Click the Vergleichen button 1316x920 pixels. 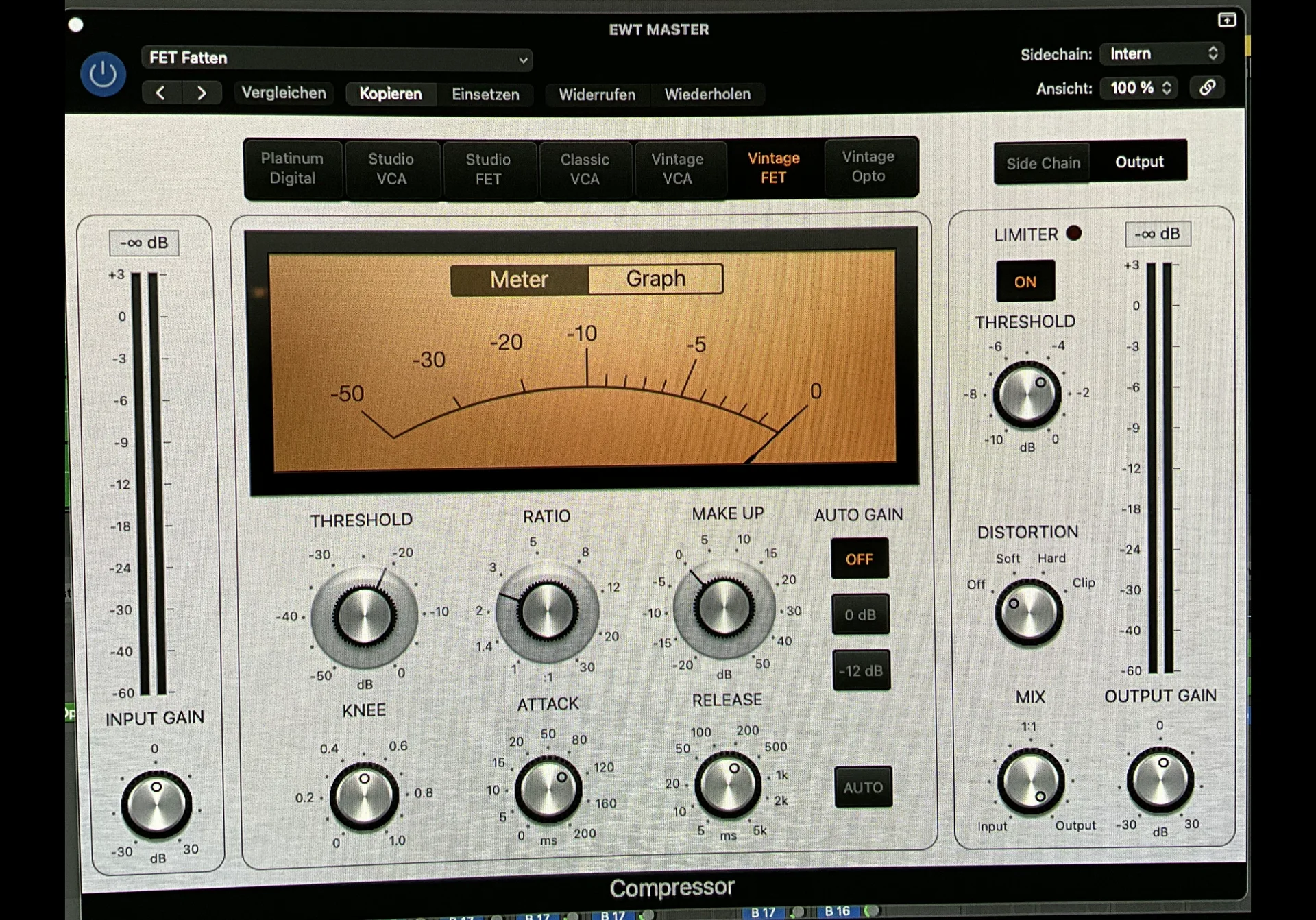coord(284,93)
